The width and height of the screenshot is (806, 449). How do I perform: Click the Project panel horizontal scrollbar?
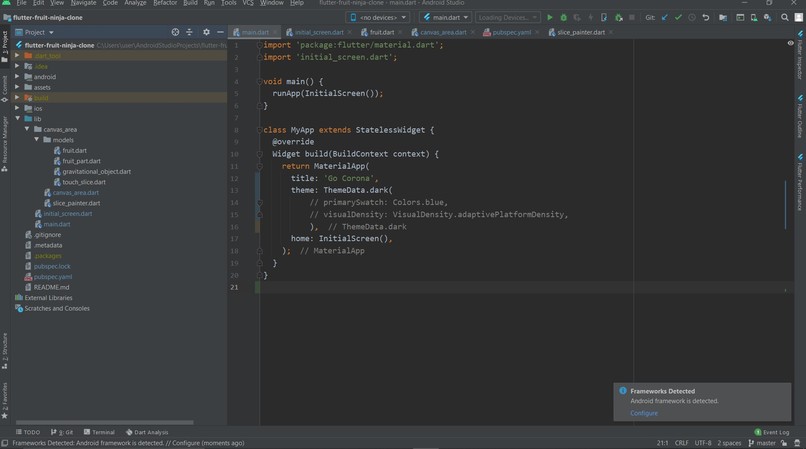[104, 422]
